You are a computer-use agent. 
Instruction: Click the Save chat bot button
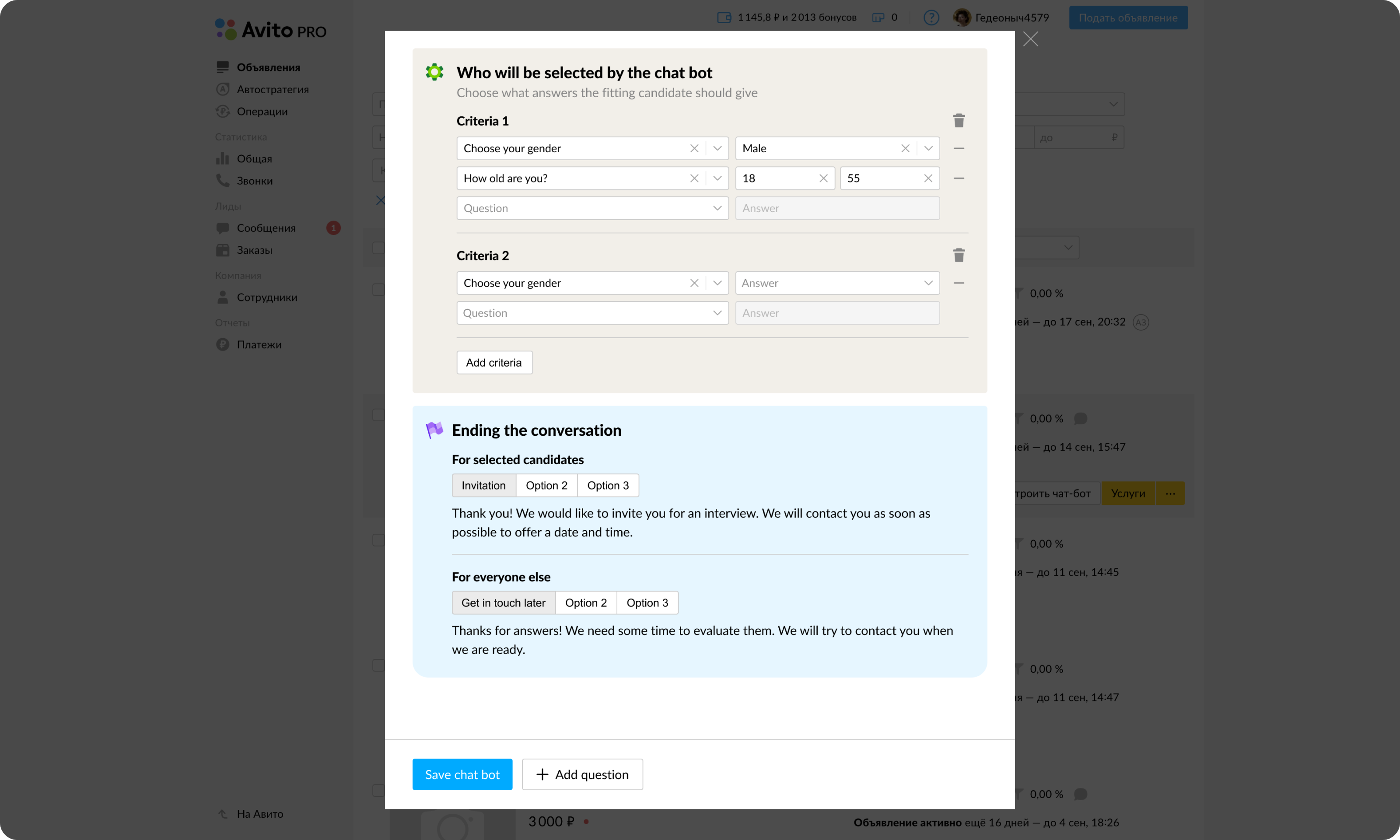tap(462, 774)
